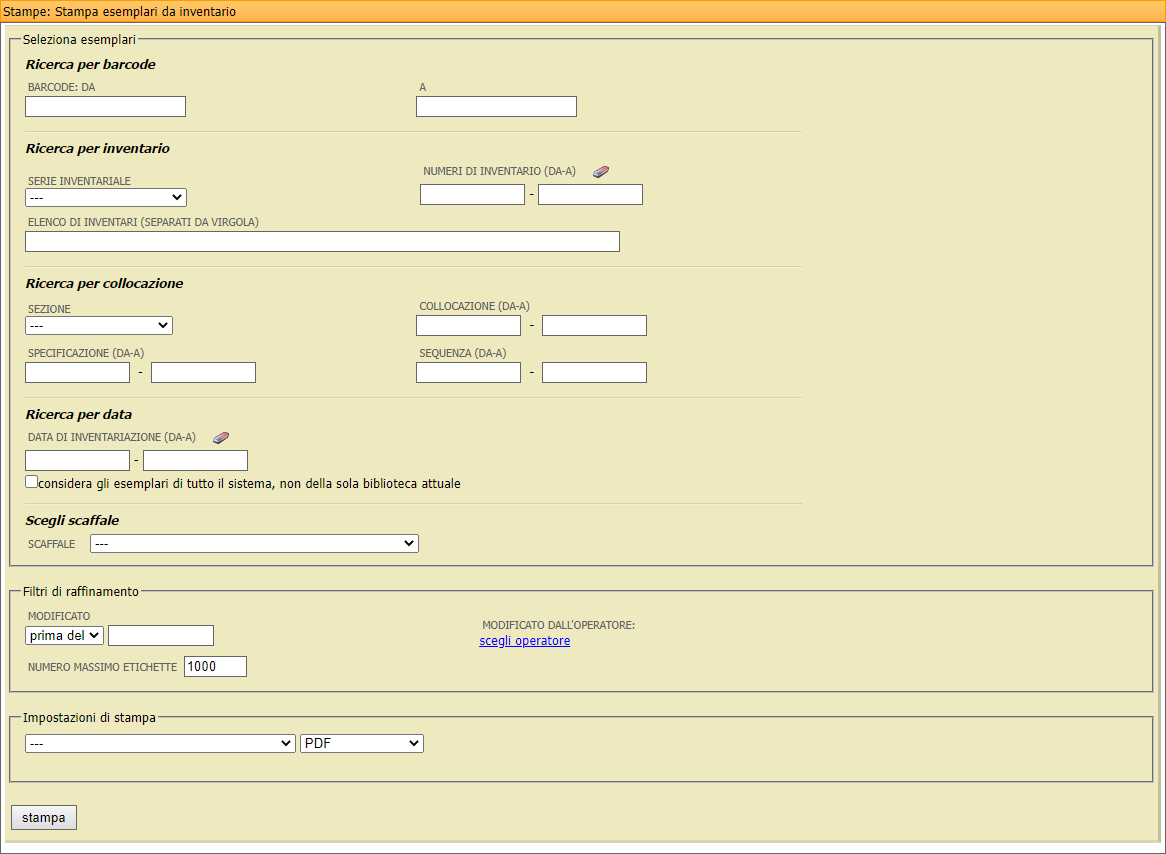
Task: Open the SERIE INVENTARIALE dropdown
Action: [105, 197]
